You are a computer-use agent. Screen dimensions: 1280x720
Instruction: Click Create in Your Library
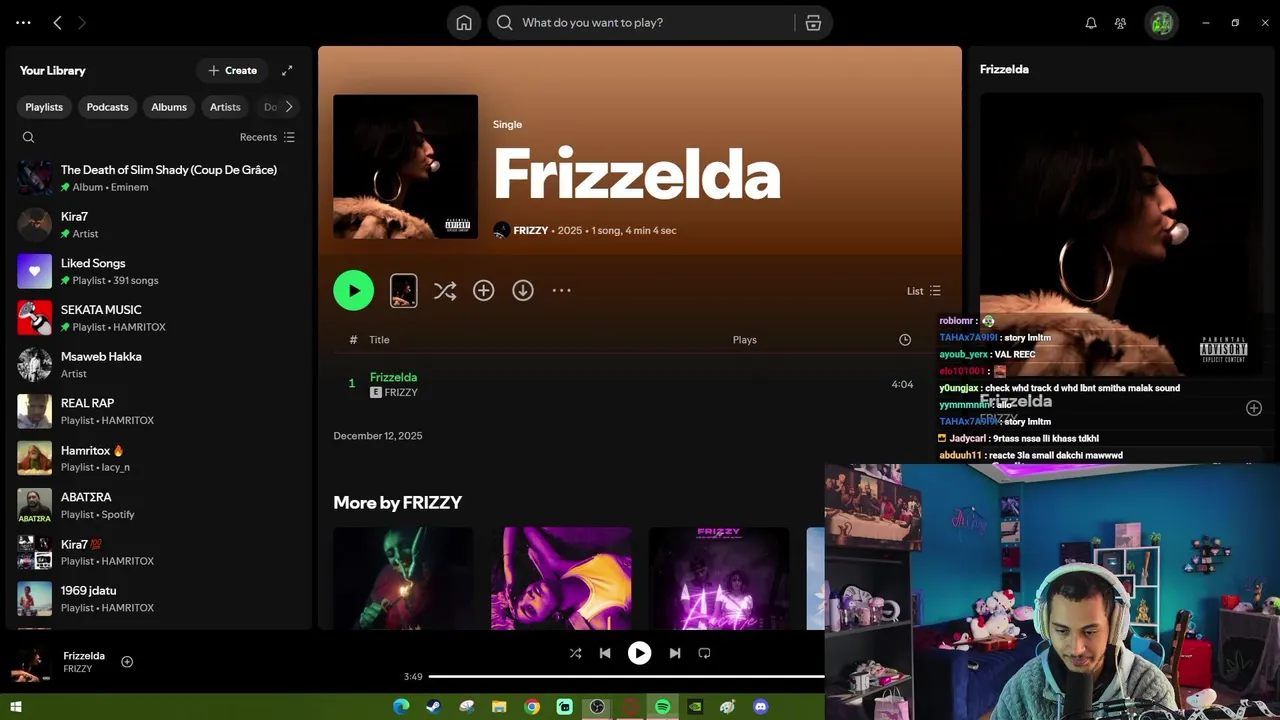point(233,70)
